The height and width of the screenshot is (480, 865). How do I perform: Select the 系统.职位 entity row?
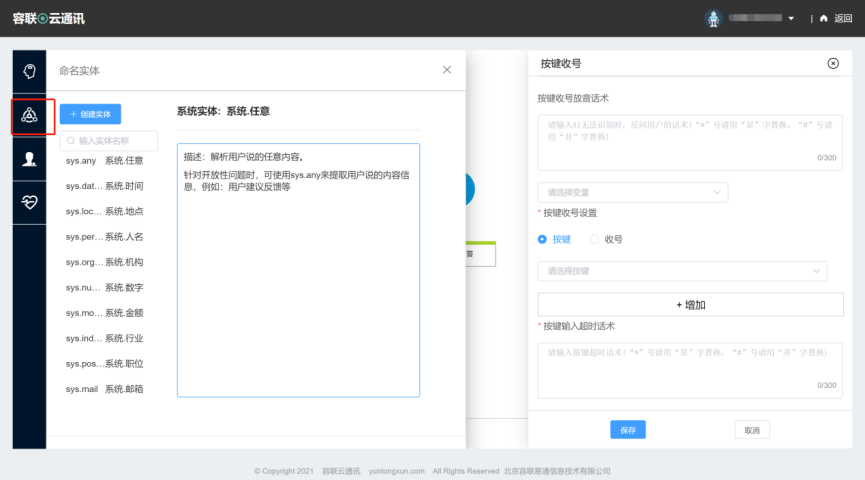click(x=104, y=364)
